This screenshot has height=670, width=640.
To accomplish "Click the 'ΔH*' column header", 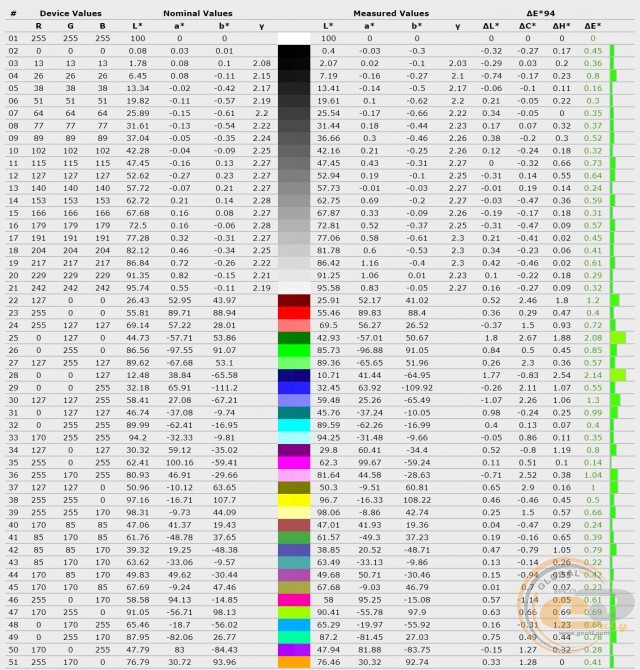I will tap(561, 26).
